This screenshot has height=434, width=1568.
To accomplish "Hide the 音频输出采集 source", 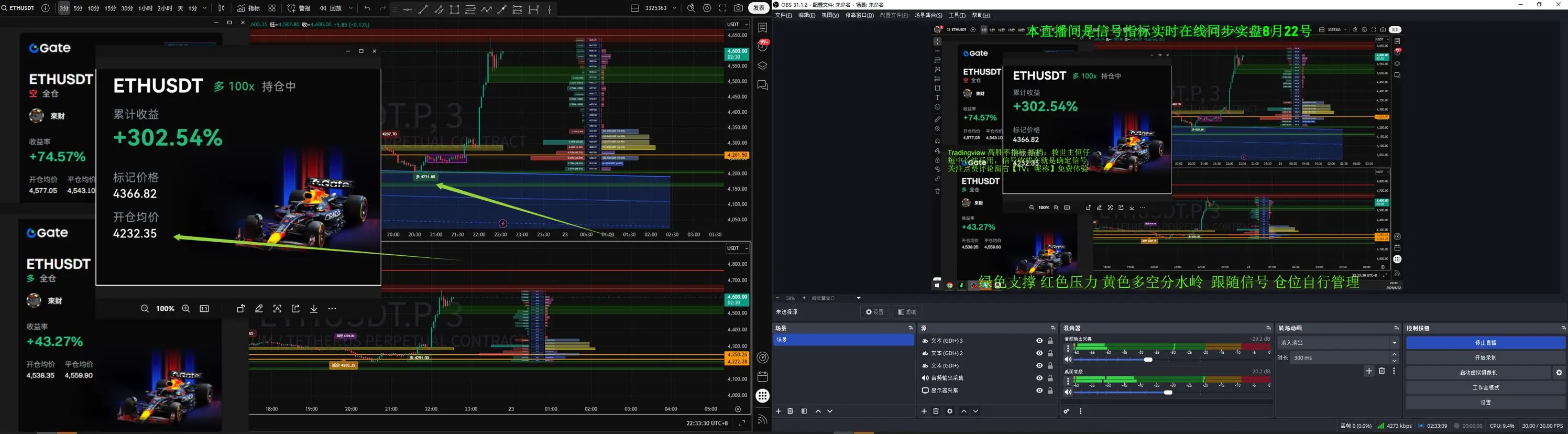I will click(x=1039, y=378).
